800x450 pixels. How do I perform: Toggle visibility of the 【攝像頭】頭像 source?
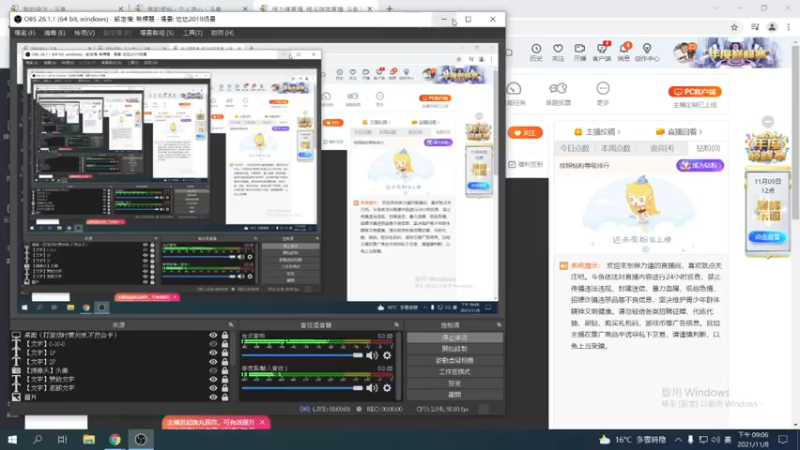coord(213,370)
